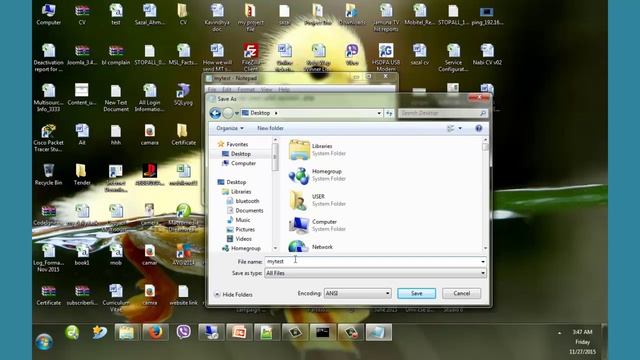The image size is (640, 360).
Task: Select New Text Document desktop icon
Action: tap(116, 98)
